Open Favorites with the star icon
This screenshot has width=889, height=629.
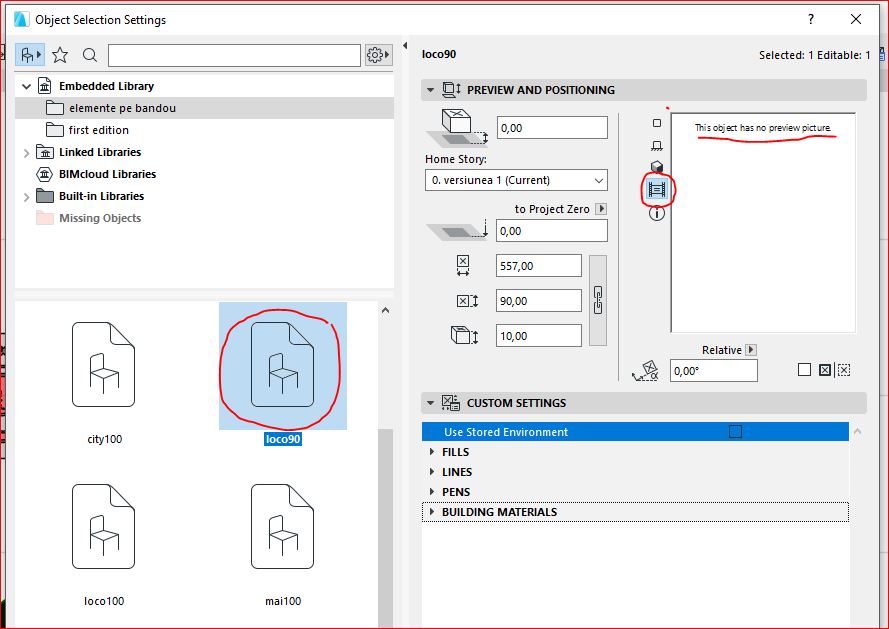[60, 55]
